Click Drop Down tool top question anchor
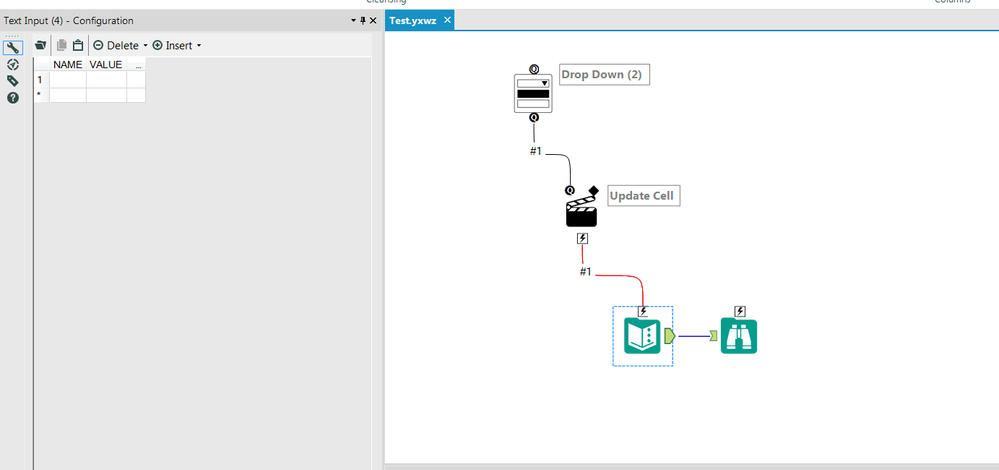The width and height of the screenshot is (999, 470). click(x=534, y=69)
